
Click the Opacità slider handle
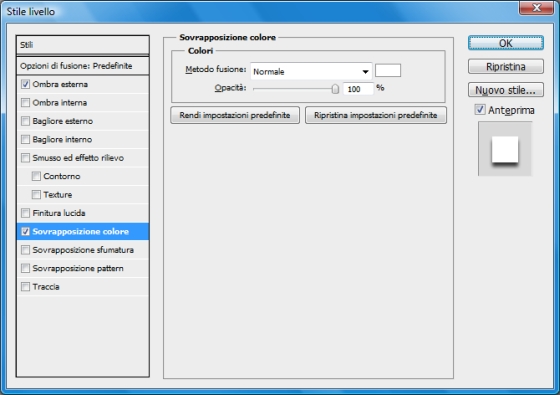tap(335, 89)
